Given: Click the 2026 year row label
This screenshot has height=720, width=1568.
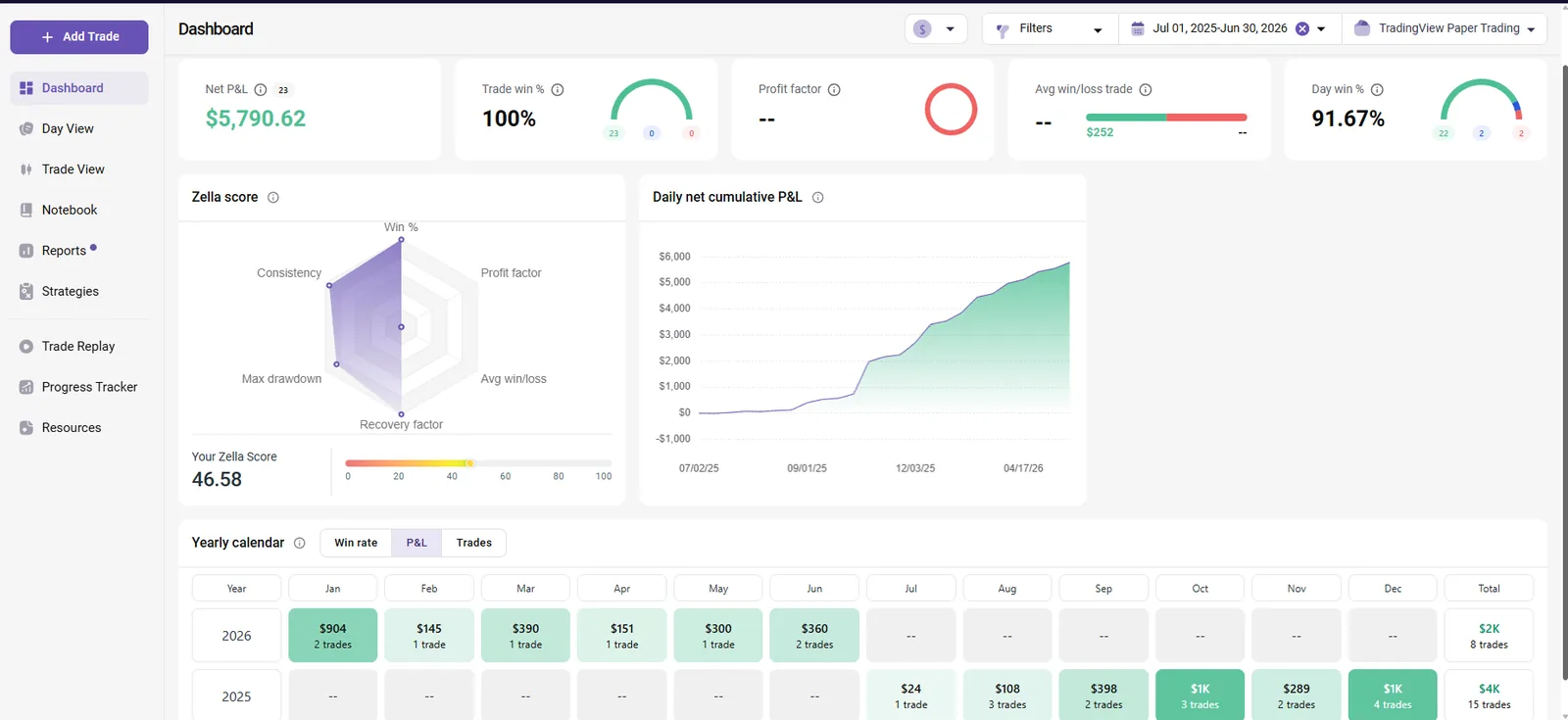Looking at the screenshot, I should pos(236,636).
